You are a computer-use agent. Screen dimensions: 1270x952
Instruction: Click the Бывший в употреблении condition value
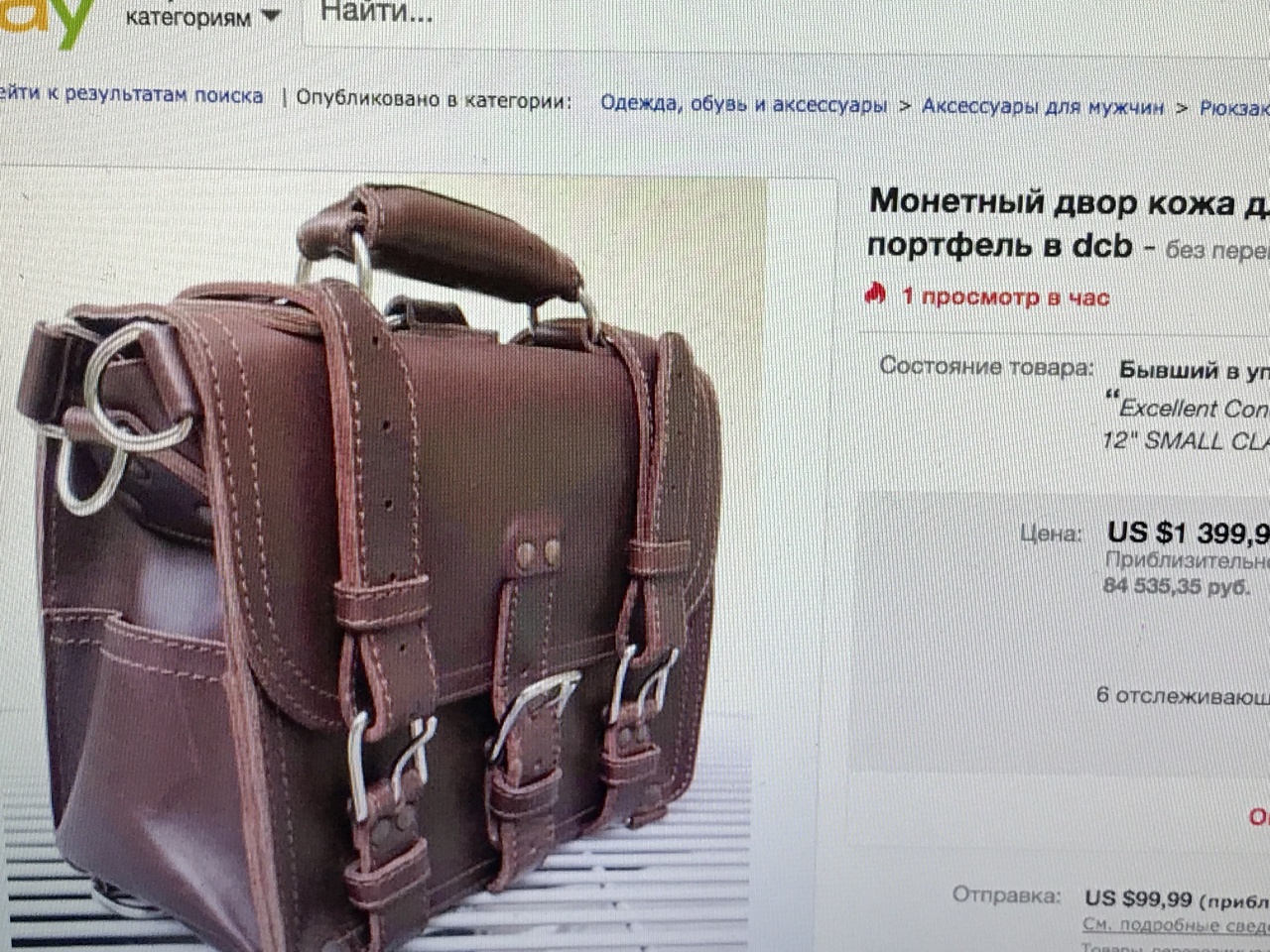click(x=1194, y=371)
